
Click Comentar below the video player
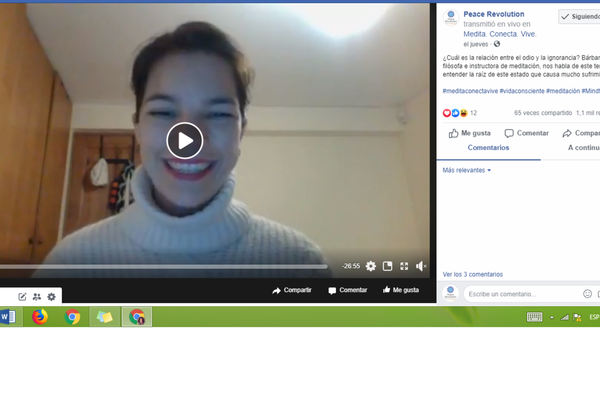click(348, 290)
